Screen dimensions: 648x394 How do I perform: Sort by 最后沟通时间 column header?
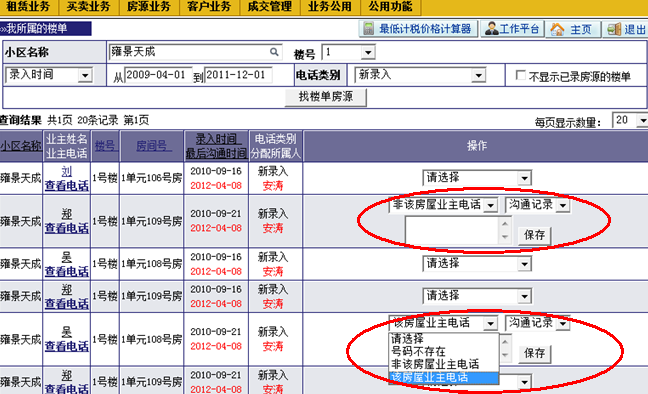[216, 153]
